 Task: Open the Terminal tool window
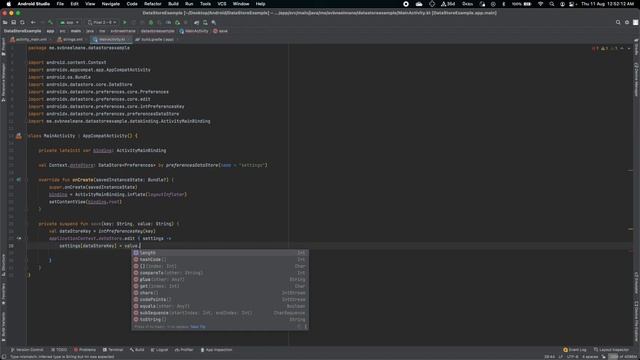tap(113, 350)
